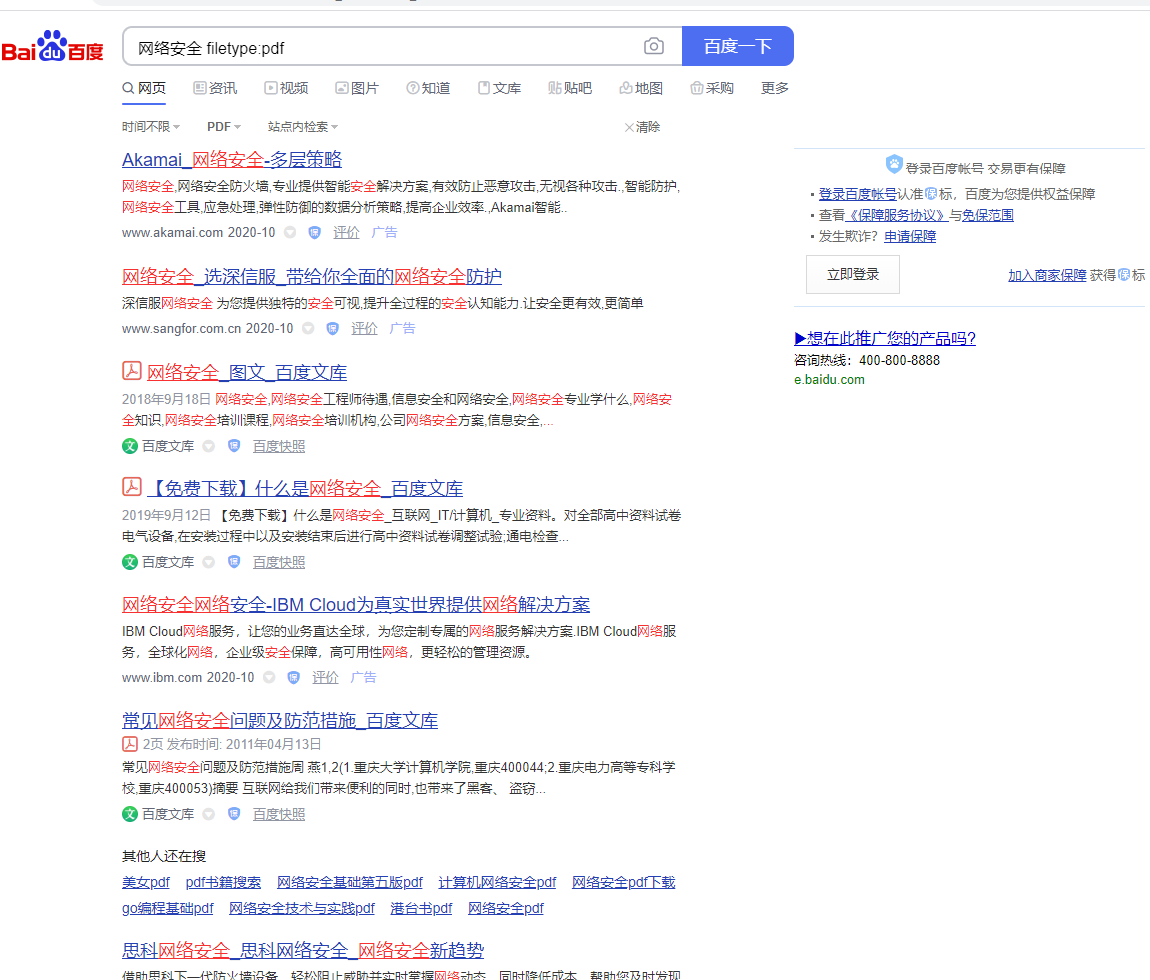Open the 更多 tab menu

pyautogui.click(x=774, y=88)
